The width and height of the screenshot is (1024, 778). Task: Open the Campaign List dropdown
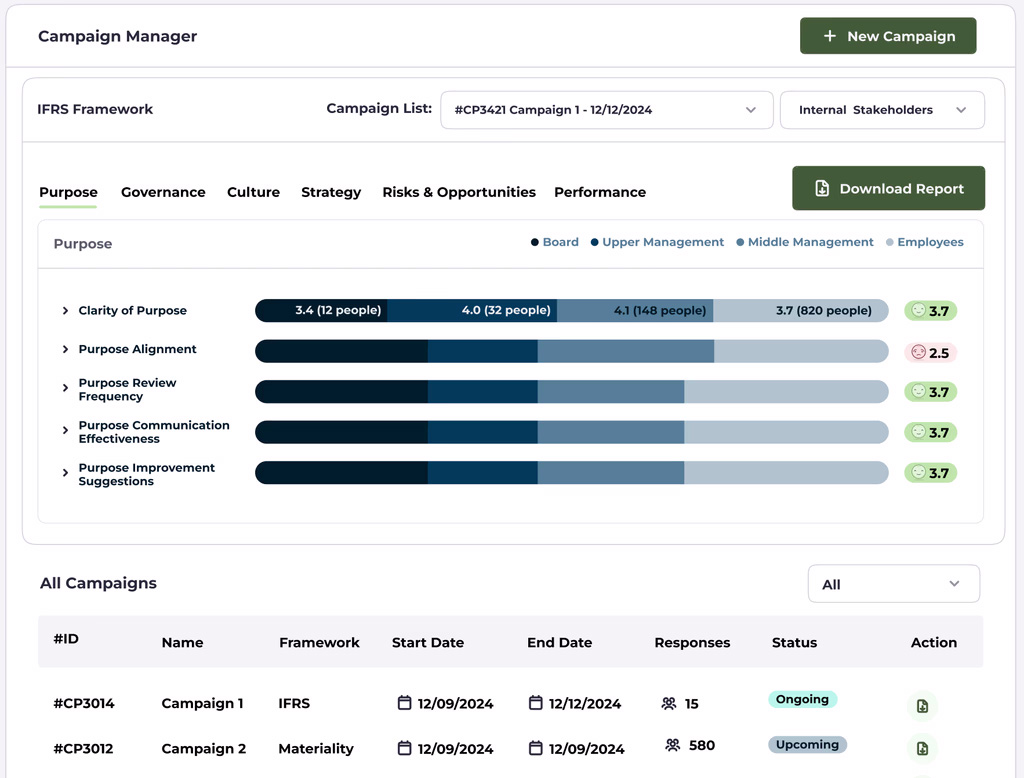pos(606,110)
